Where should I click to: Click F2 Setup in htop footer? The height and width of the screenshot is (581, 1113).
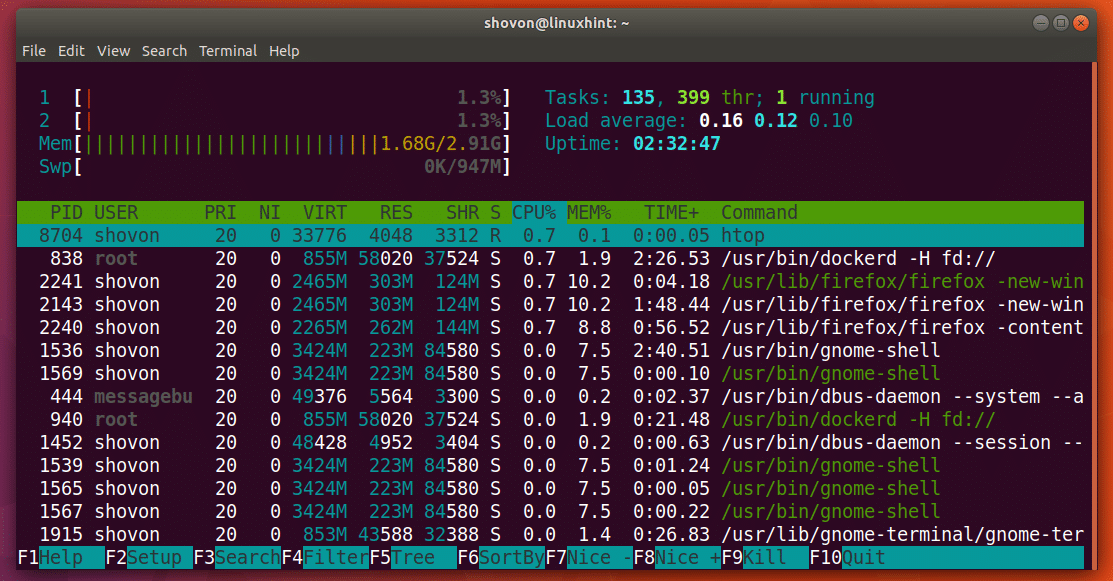[149, 558]
